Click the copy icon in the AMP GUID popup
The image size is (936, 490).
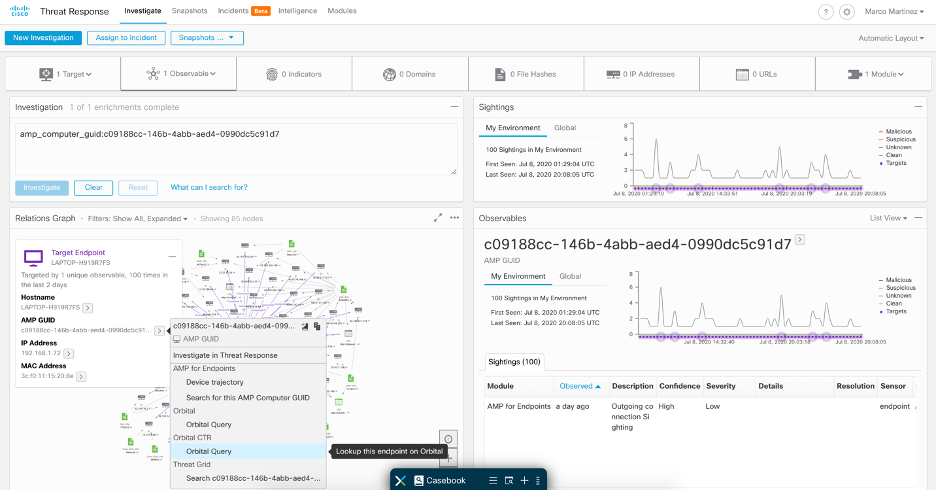pos(316,326)
